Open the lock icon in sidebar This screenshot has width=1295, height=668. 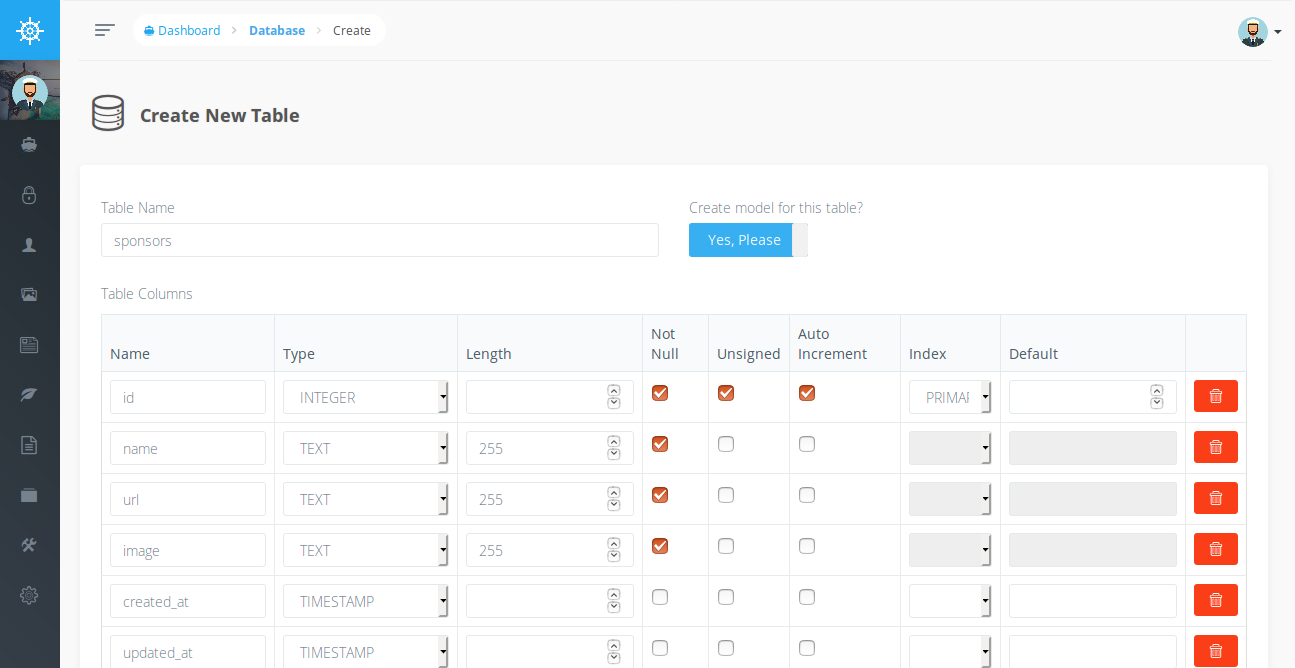(29, 195)
